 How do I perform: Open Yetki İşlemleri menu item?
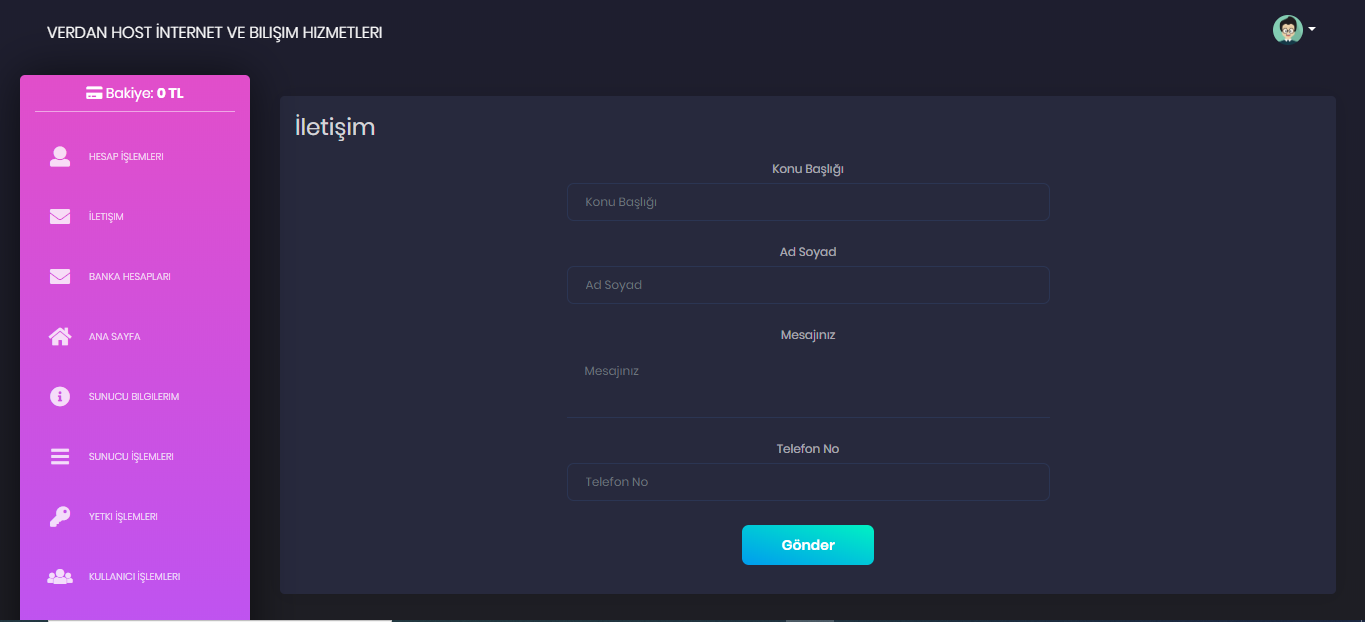(x=135, y=517)
